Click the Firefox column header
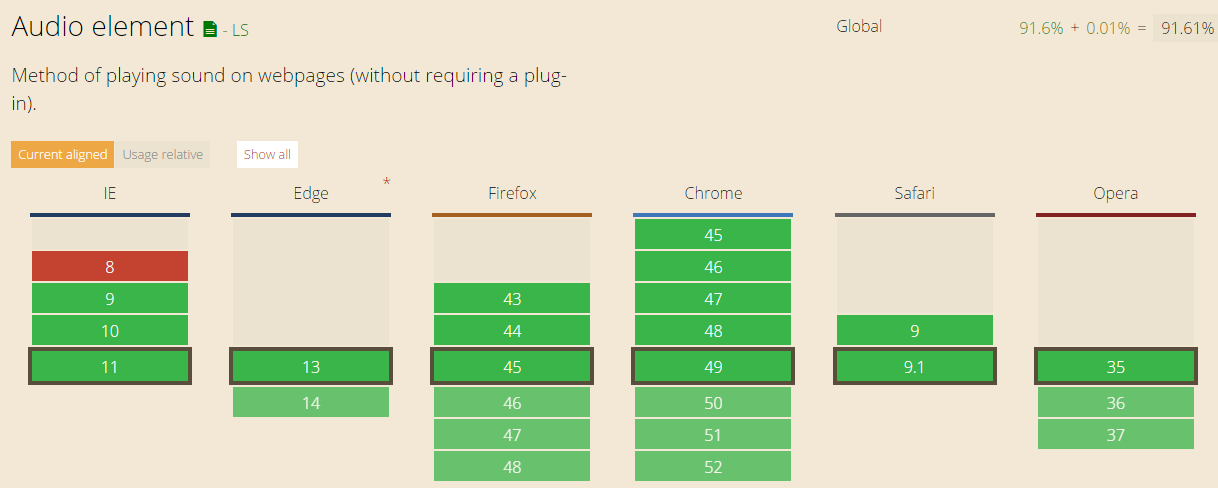 (x=512, y=193)
